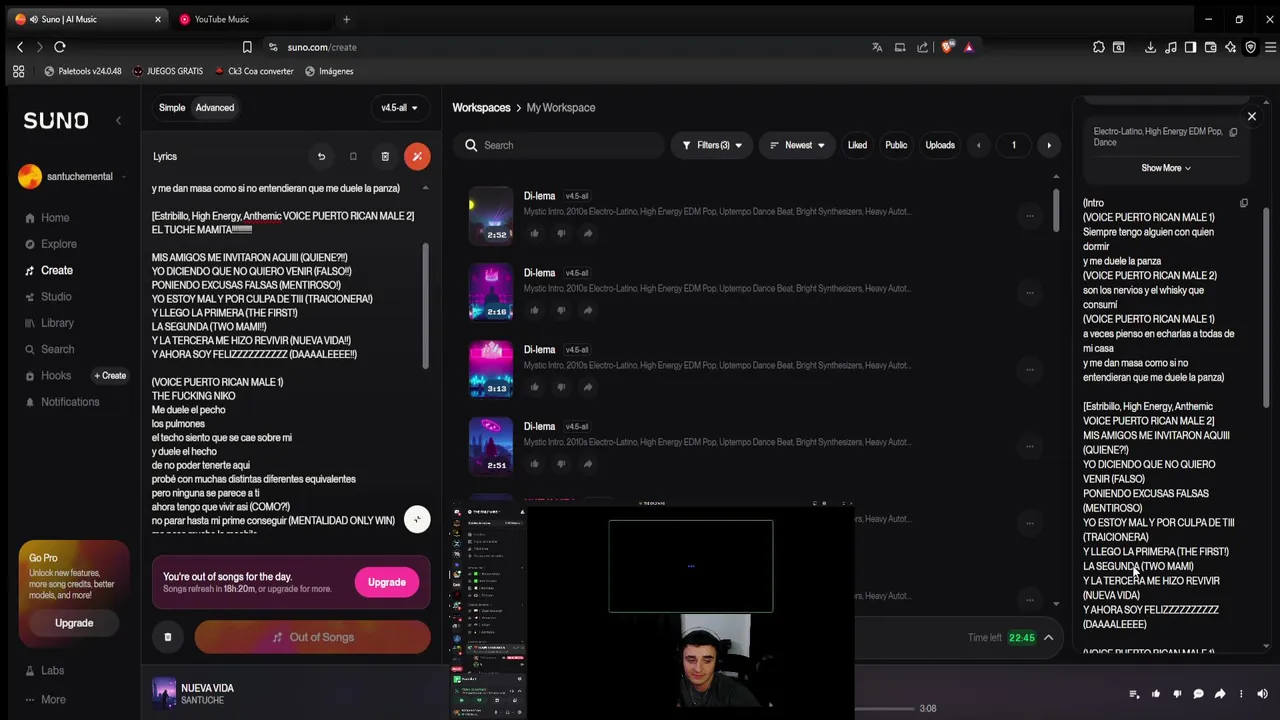Screen dimensions: 1280x720
Task: Switch to Advanced mode
Action: (x=215, y=108)
